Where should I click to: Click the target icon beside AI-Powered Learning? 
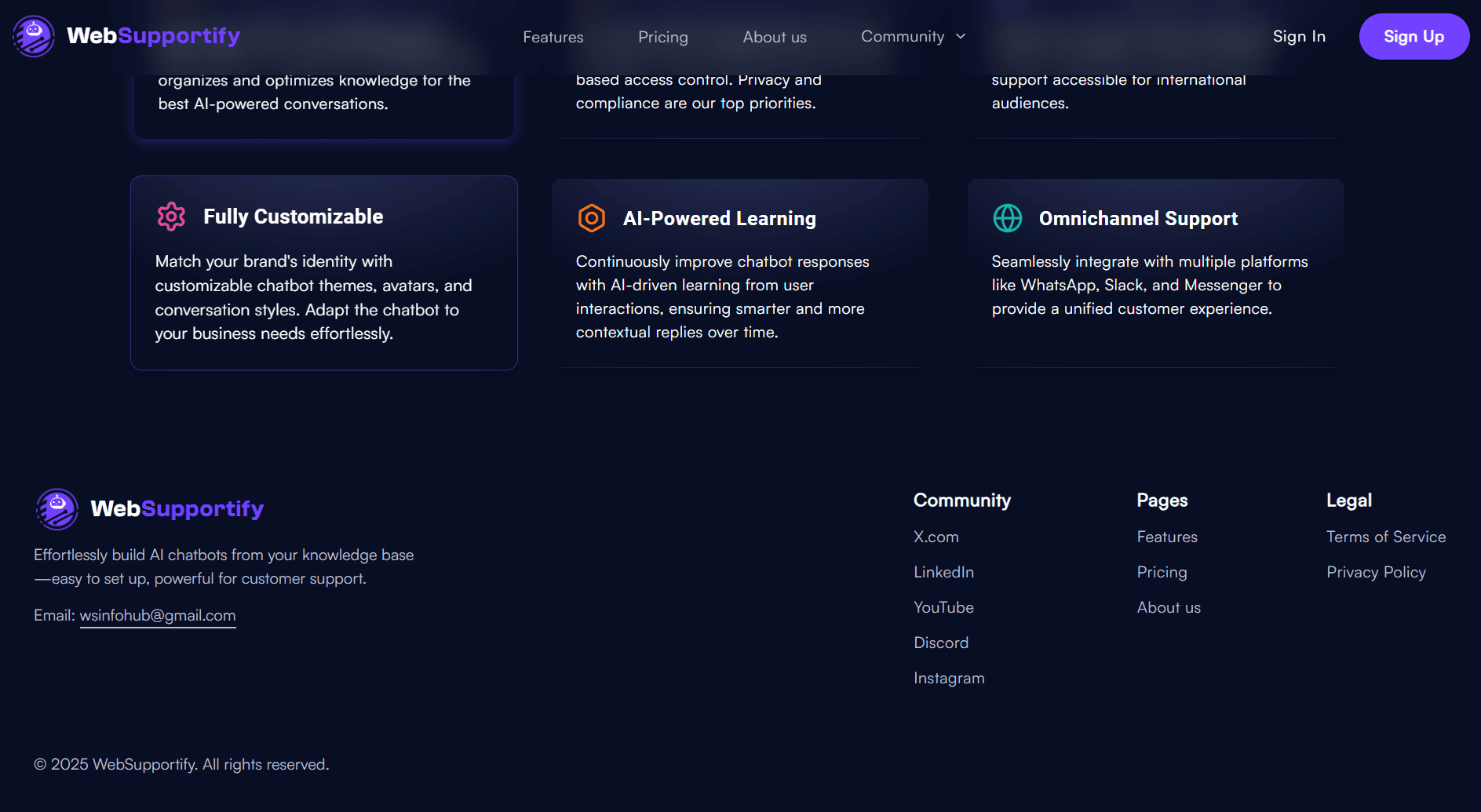[x=591, y=218]
